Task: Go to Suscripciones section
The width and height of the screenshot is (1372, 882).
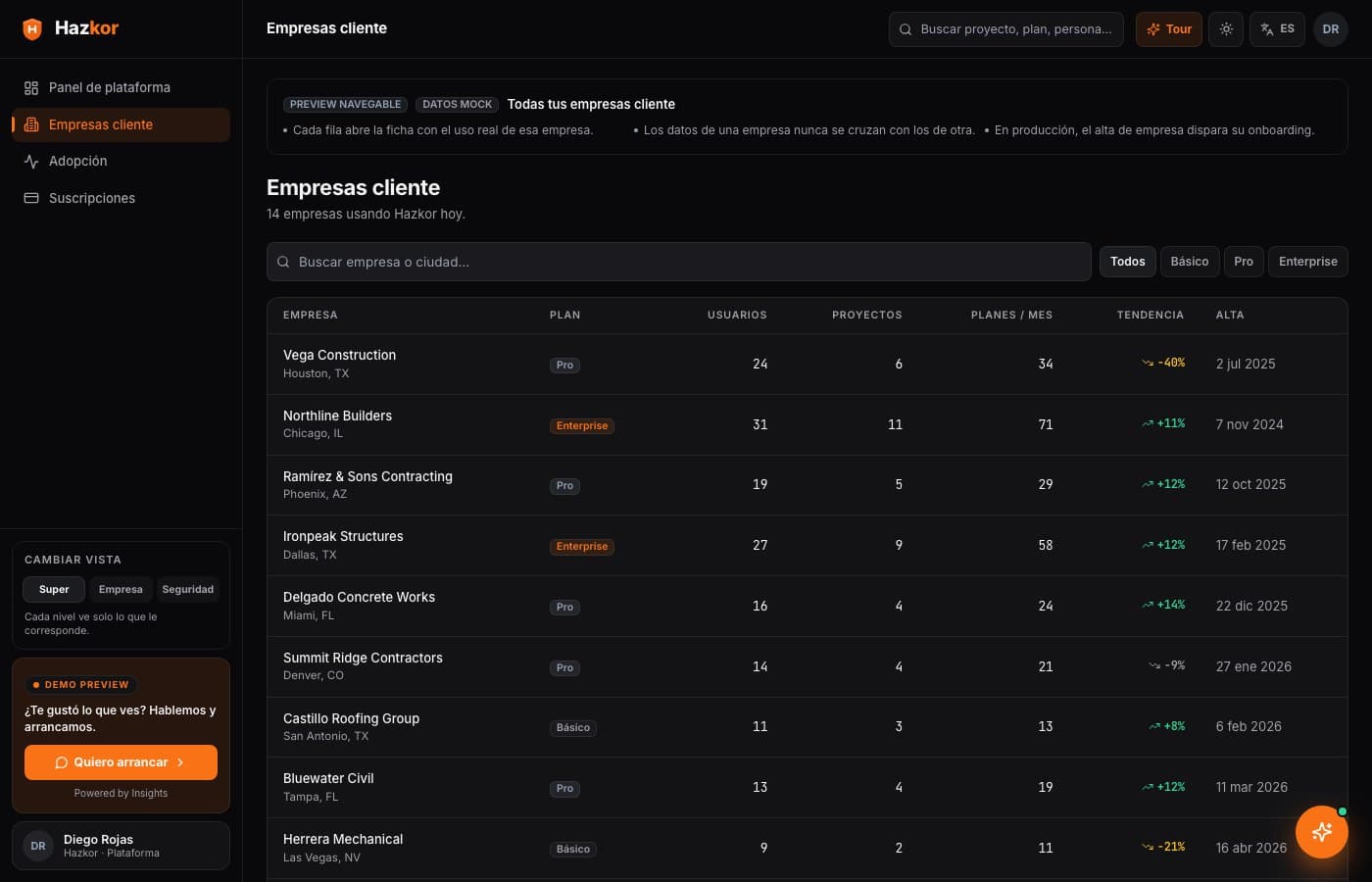Action: (121, 198)
